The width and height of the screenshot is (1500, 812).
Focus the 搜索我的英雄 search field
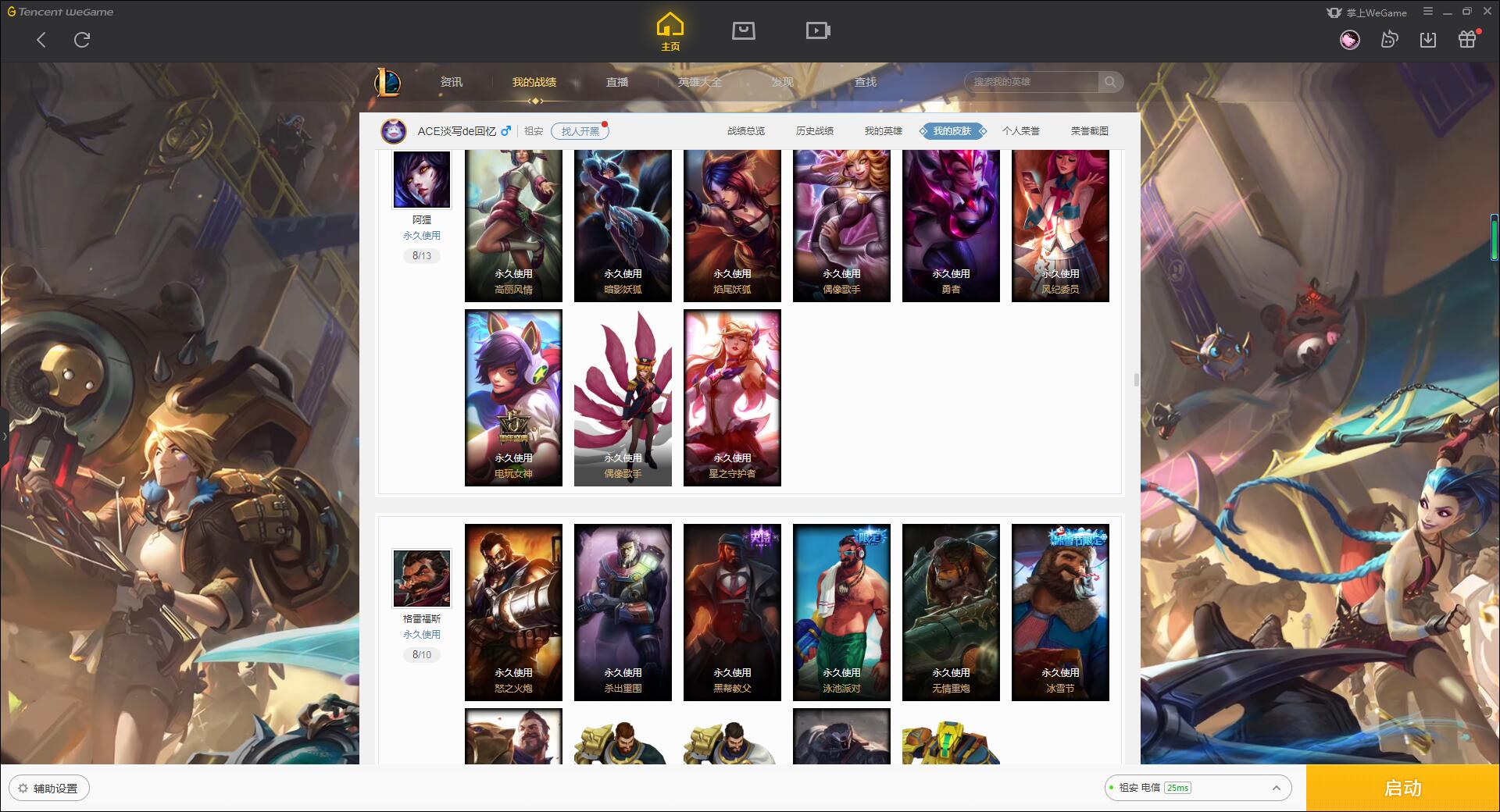pyautogui.click(x=1032, y=82)
